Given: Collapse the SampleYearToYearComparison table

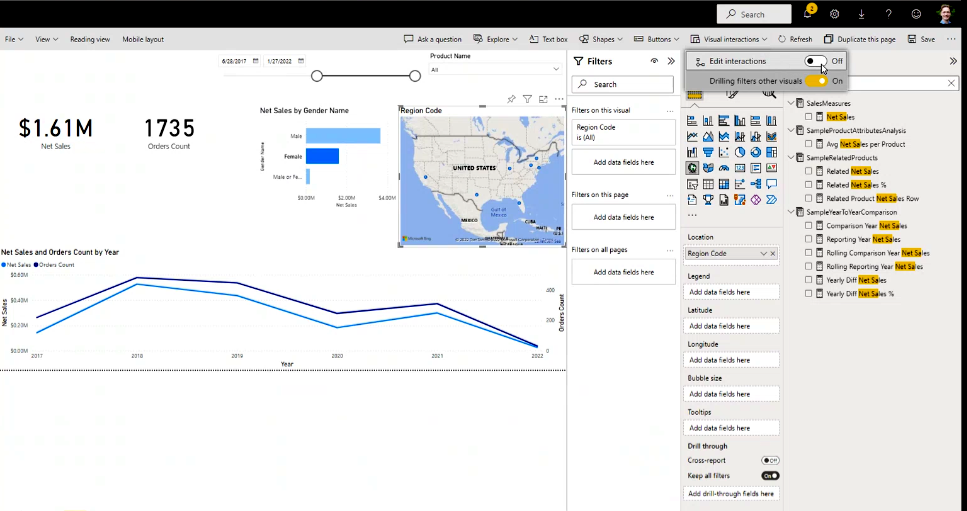Looking at the screenshot, I should [791, 211].
